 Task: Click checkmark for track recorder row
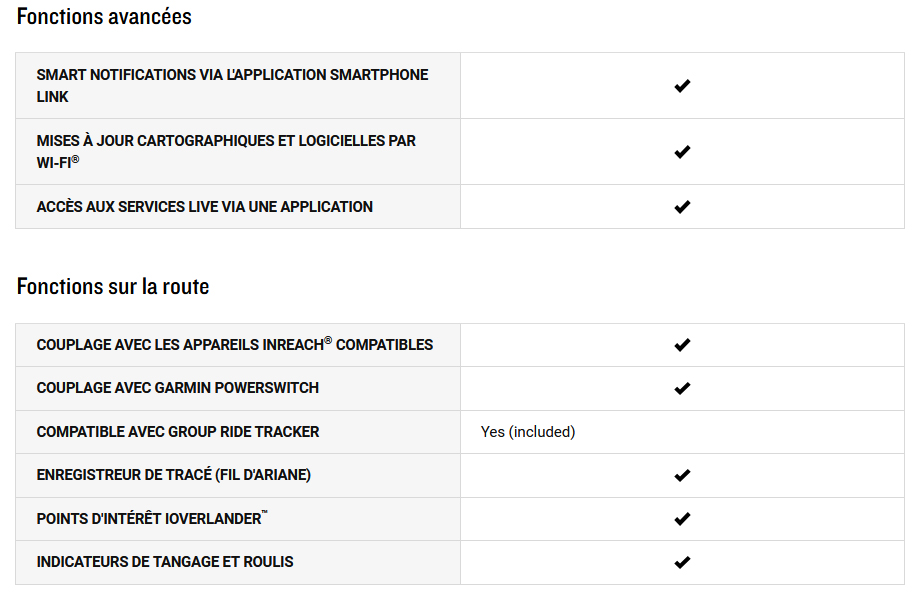682,475
